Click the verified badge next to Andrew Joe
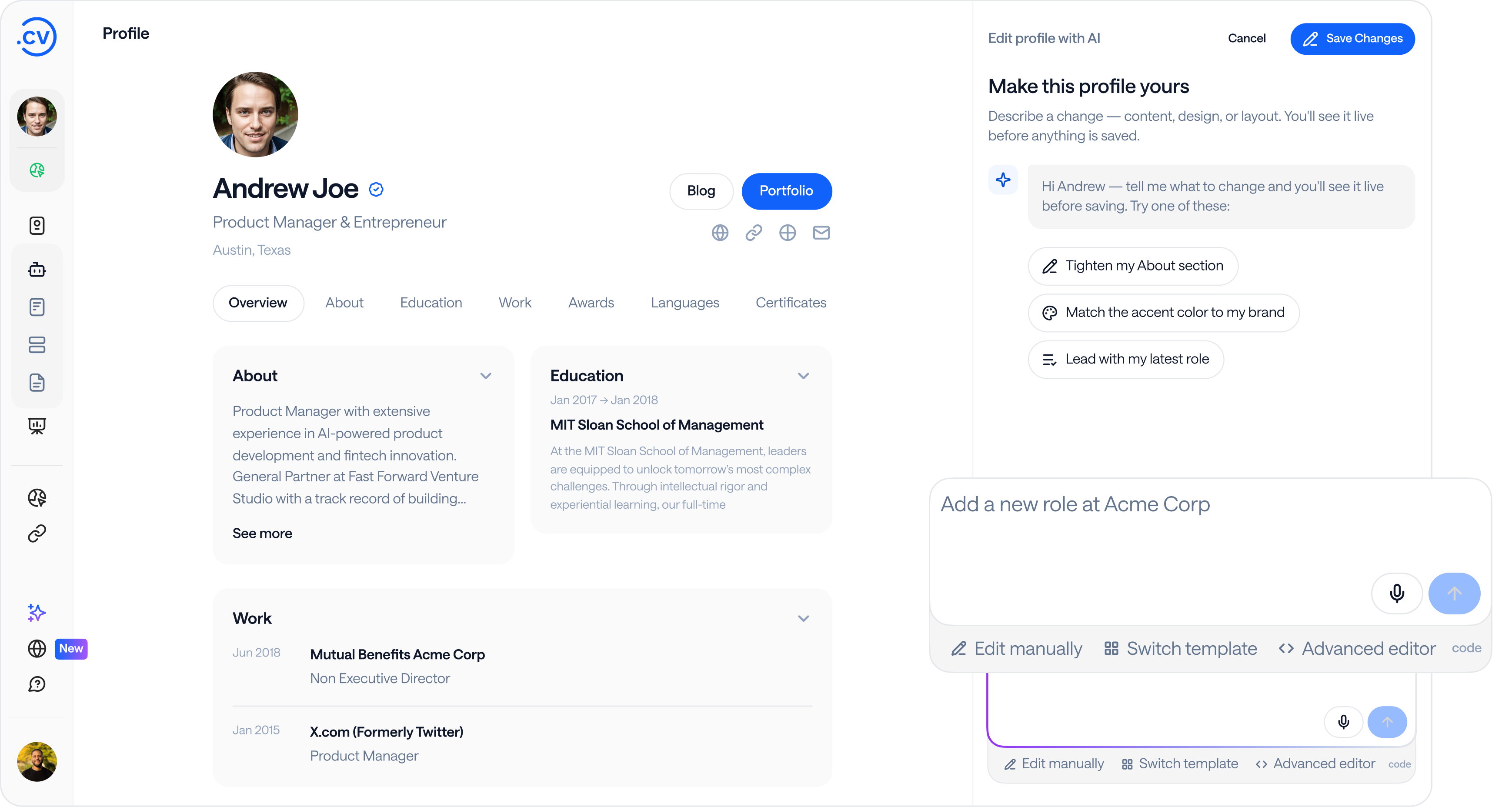 click(376, 189)
